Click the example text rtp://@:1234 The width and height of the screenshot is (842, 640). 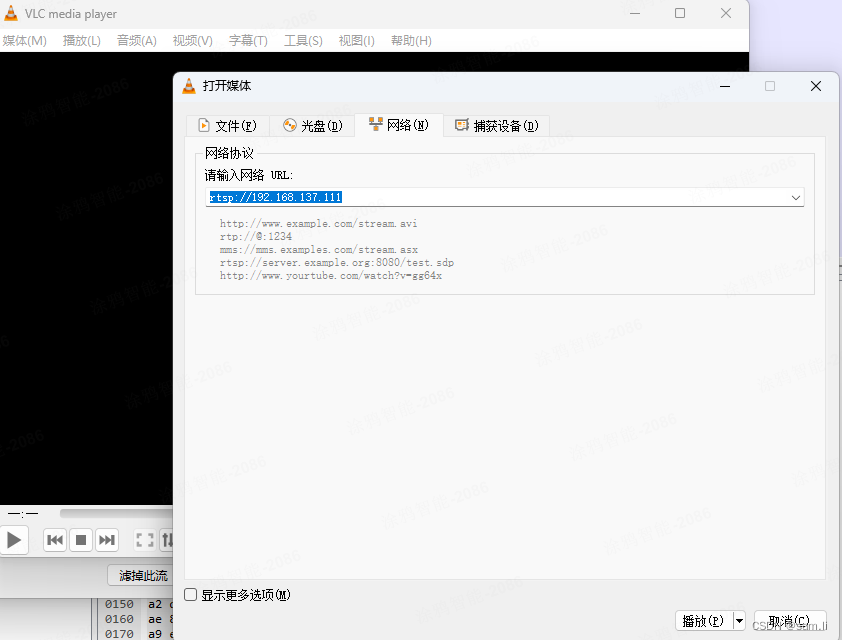point(256,236)
